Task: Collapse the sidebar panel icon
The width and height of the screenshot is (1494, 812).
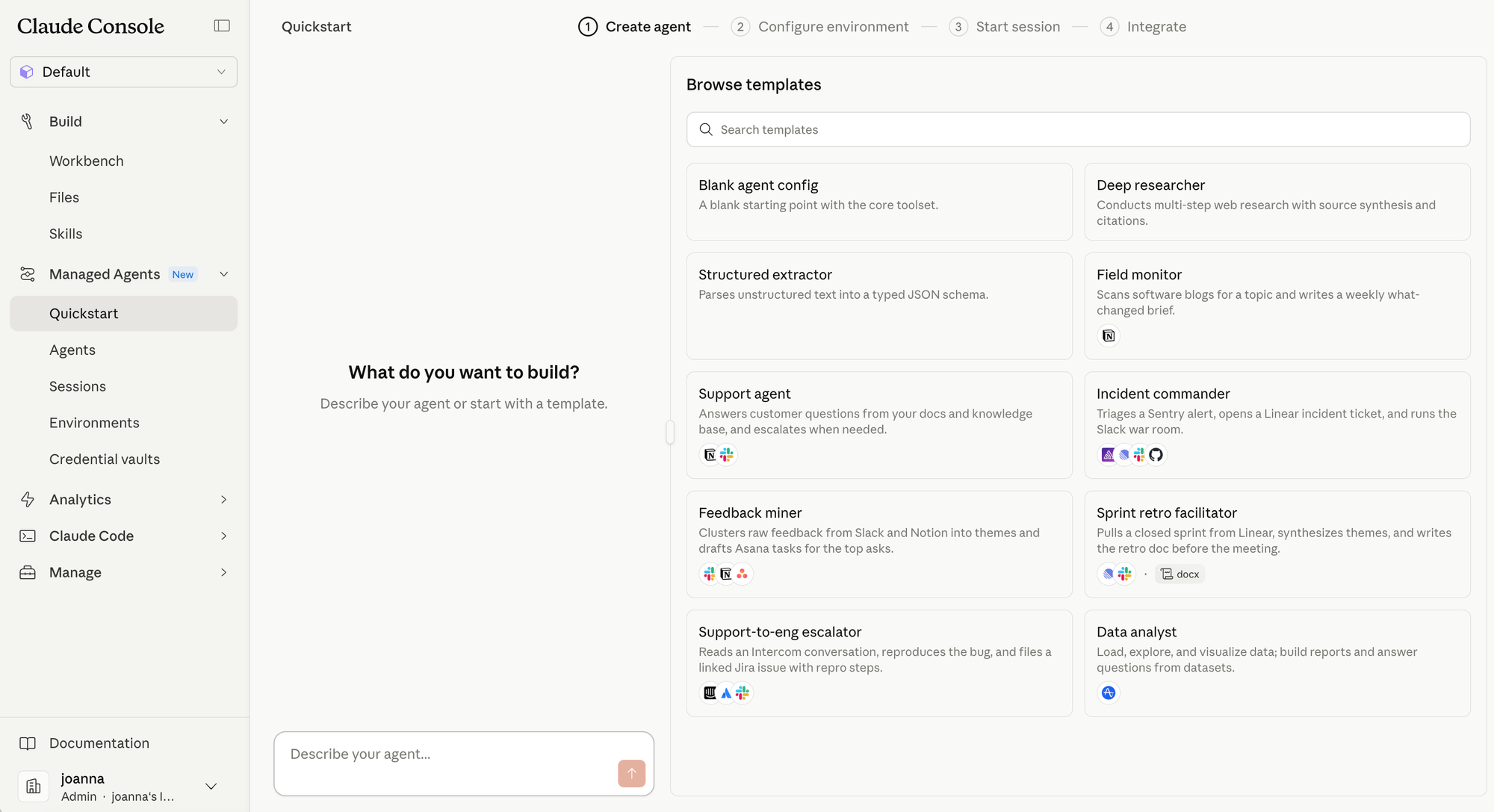Action: tap(222, 26)
